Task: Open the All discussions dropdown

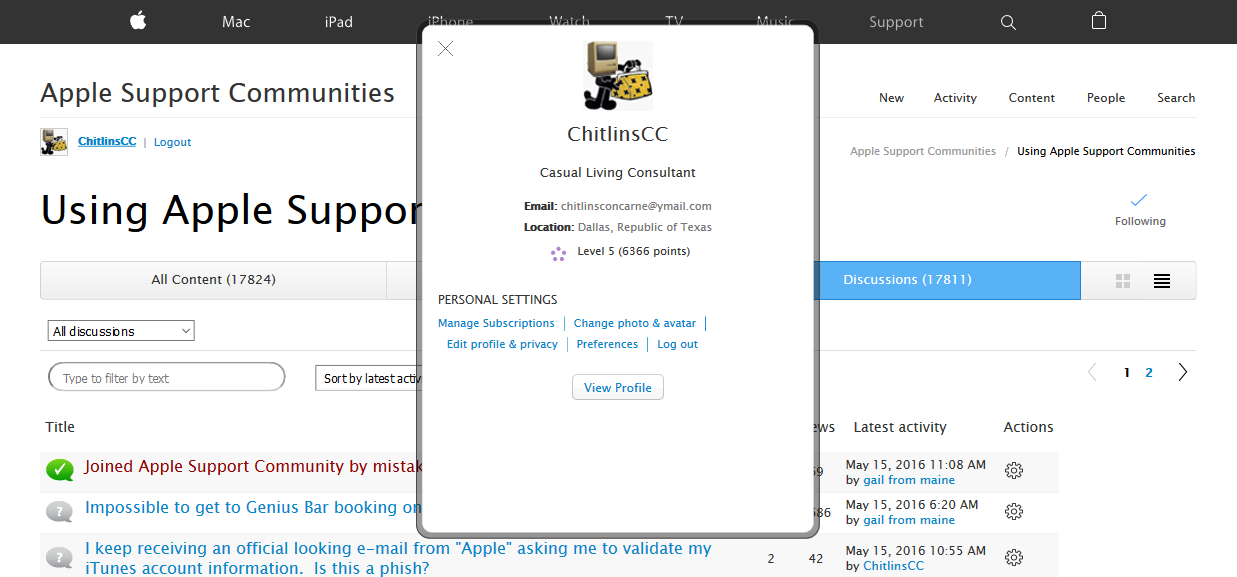Action: point(120,330)
